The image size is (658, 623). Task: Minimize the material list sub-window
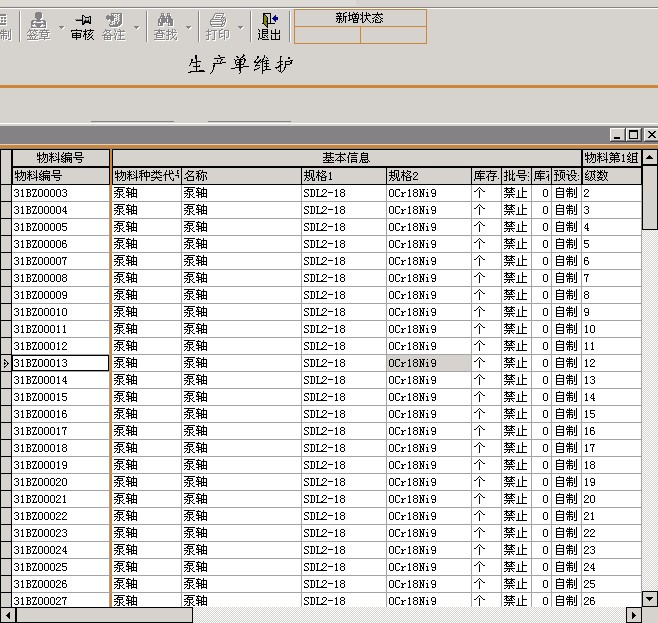tap(616, 135)
